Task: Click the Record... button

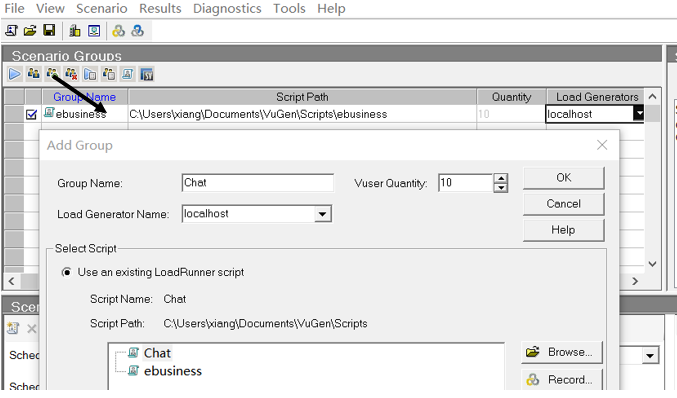Action: point(562,380)
